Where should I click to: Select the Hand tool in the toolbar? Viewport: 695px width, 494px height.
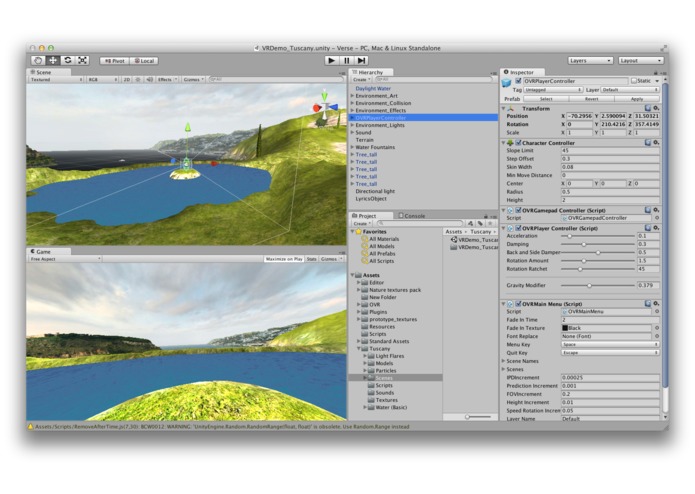pos(38,60)
